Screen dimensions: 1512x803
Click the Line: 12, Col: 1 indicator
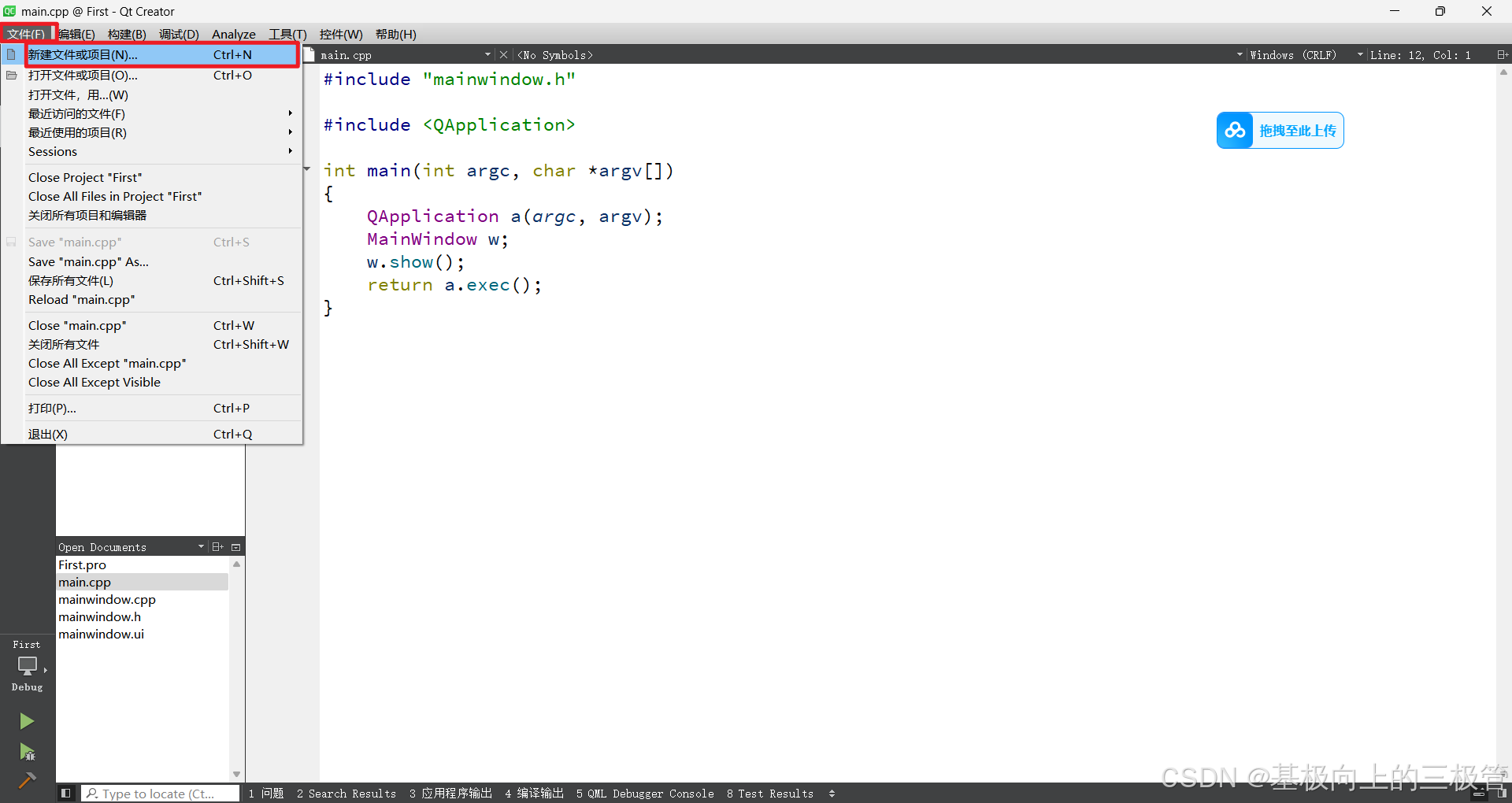1421,55
